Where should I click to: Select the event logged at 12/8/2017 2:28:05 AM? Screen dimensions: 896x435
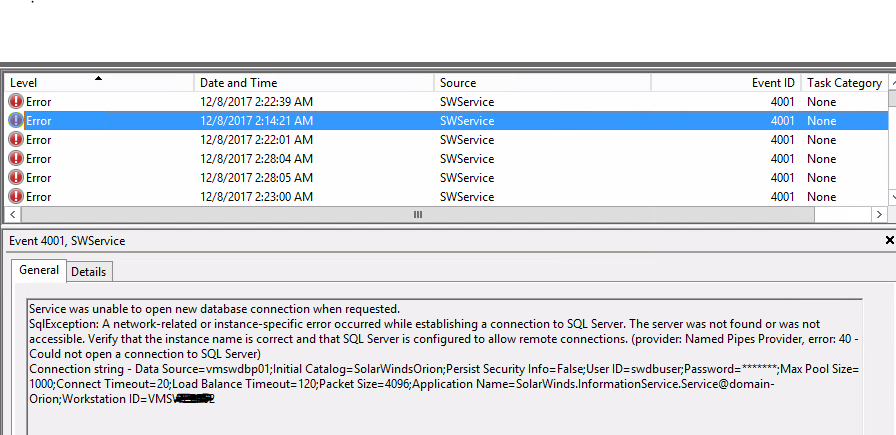pyautogui.click(x=256, y=178)
